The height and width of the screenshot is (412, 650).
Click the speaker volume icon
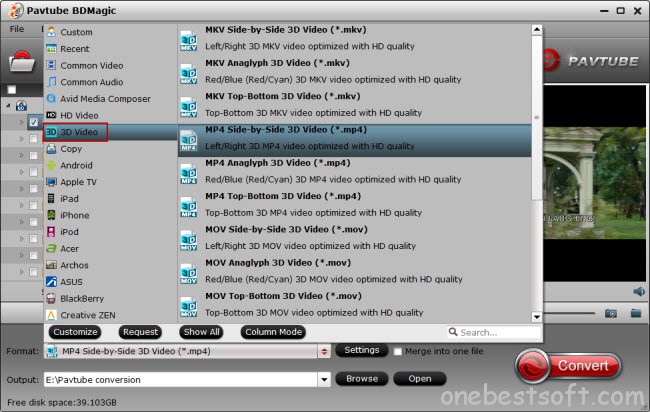tap(639, 291)
